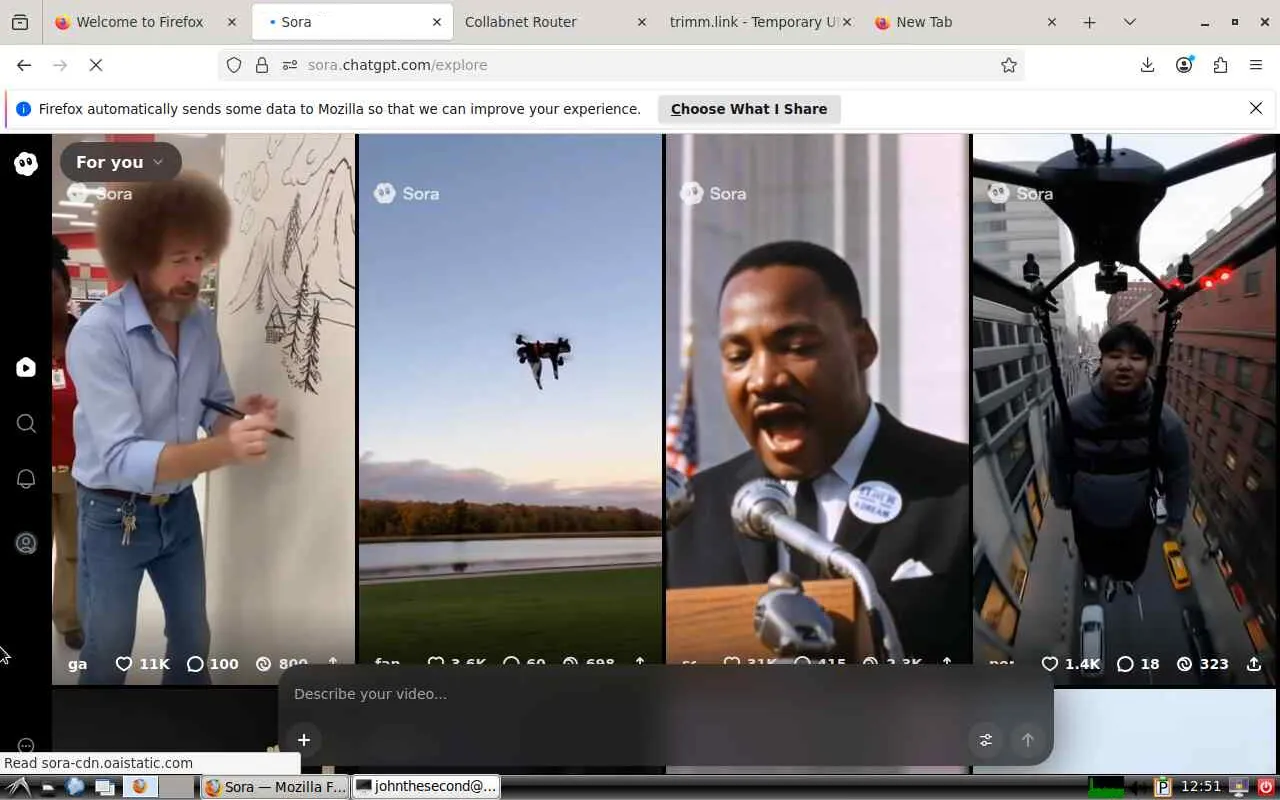Expand the For you feed dropdown
Screen dimensions: 1280x800
(x=120, y=162)
